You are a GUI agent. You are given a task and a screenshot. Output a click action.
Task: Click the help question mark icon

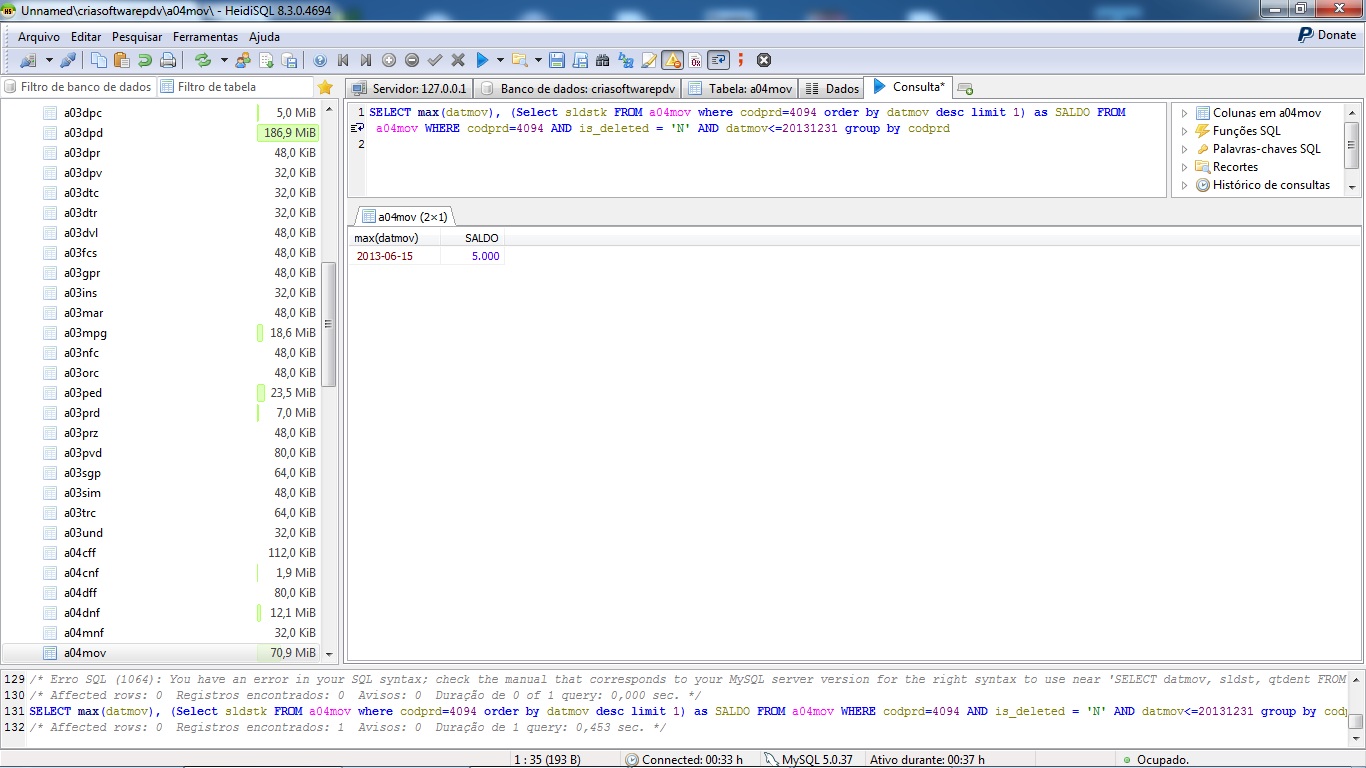pyautogui.click(x=320, y=60)
